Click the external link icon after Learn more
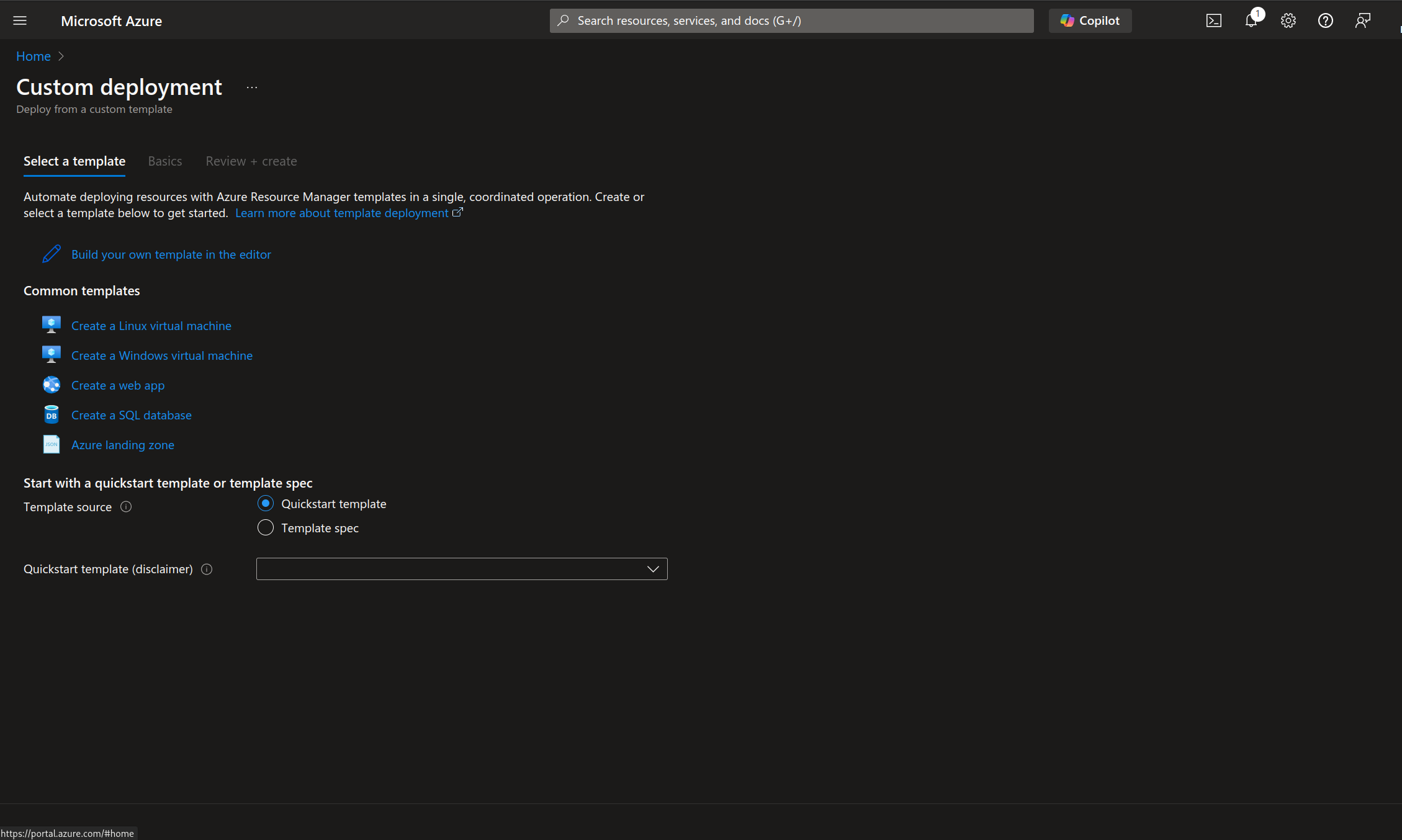Image resolution: width=1402 pixels, height=840 pixels. coord(457,212)
